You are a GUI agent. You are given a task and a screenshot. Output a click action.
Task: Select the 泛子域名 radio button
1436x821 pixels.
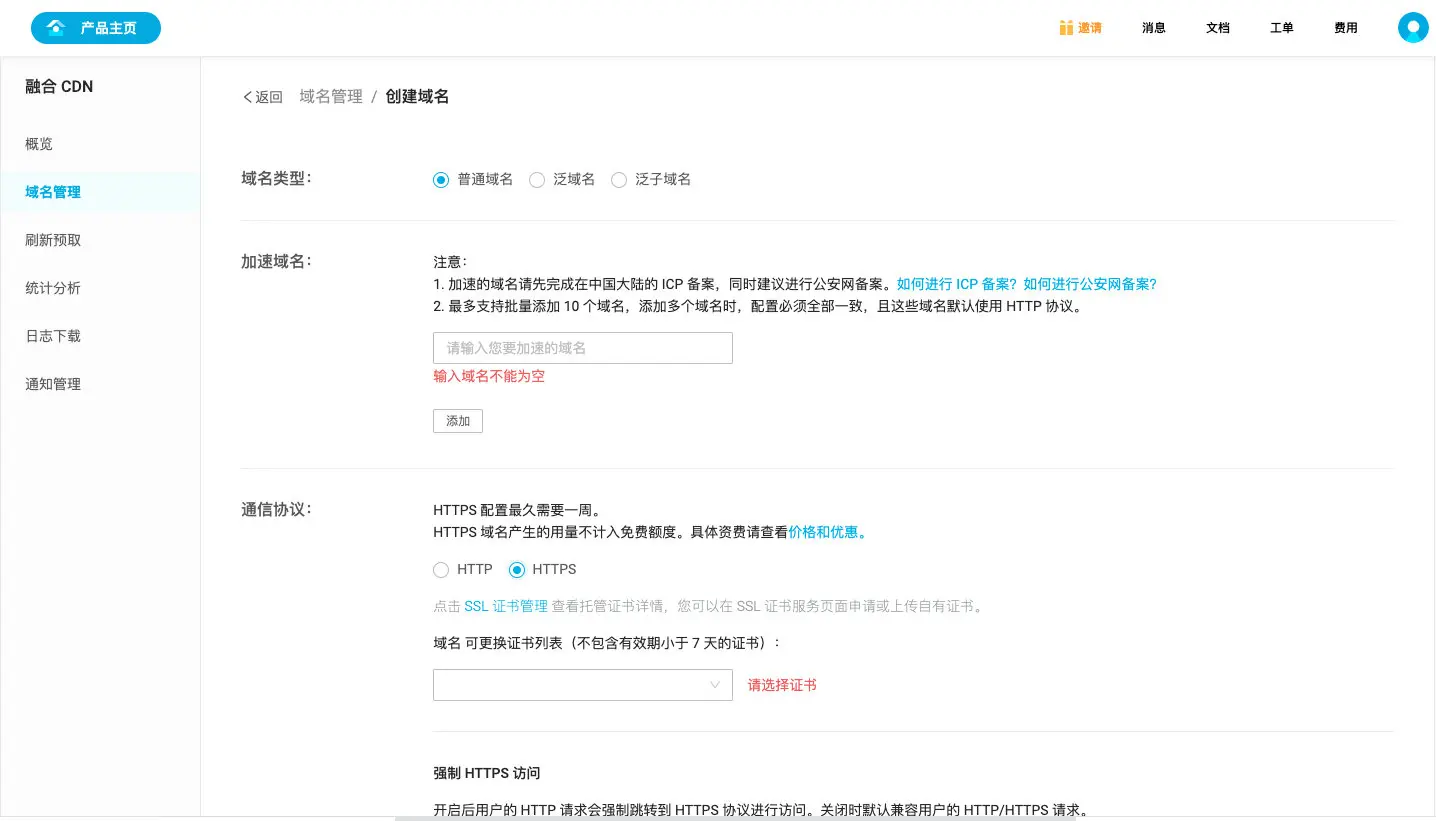pos(619,180)
